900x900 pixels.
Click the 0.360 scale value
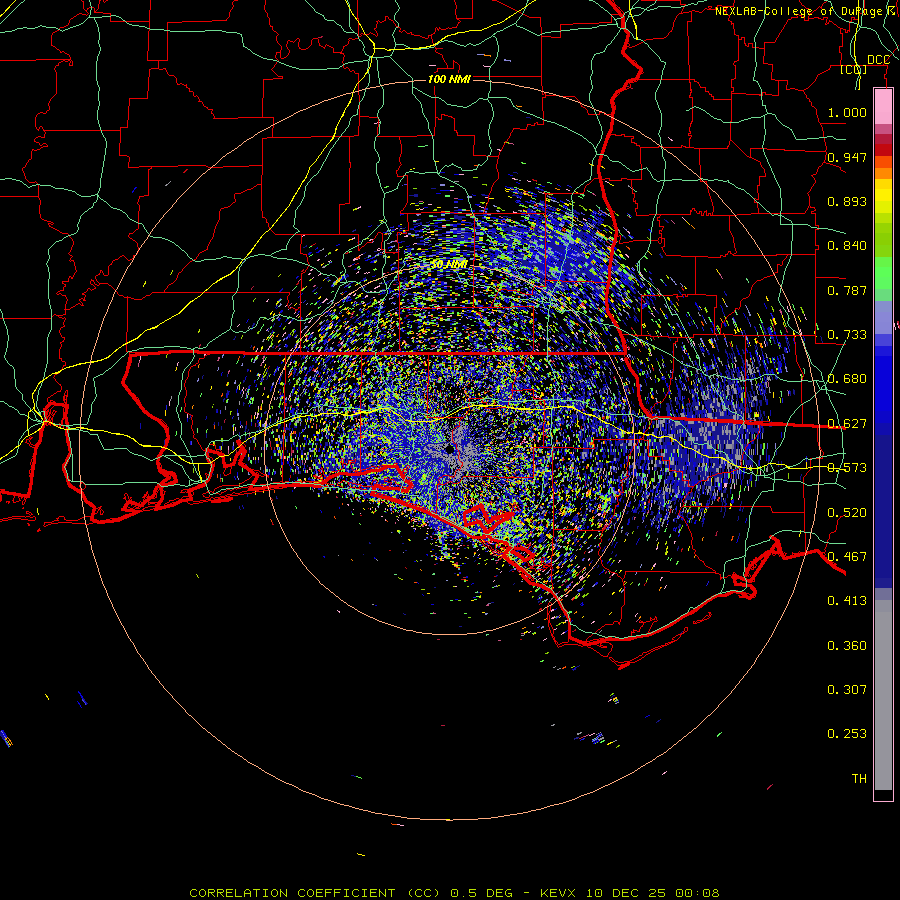pos(847,646)
